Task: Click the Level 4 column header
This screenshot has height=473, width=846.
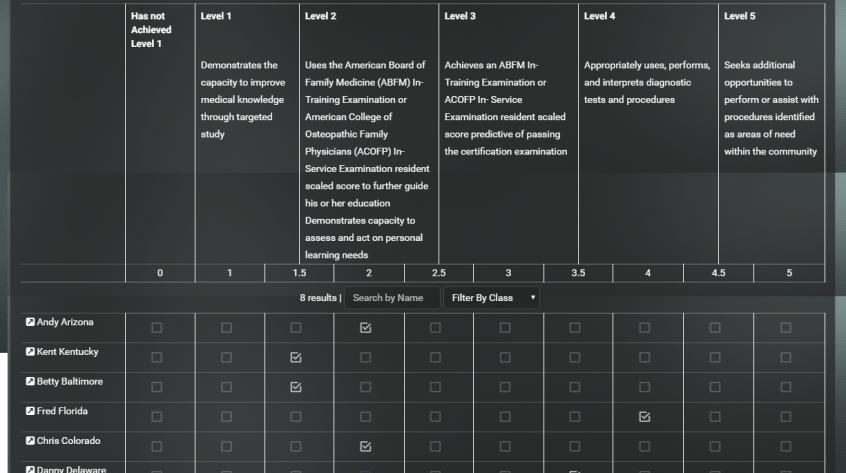Action: tap(599, 16)
